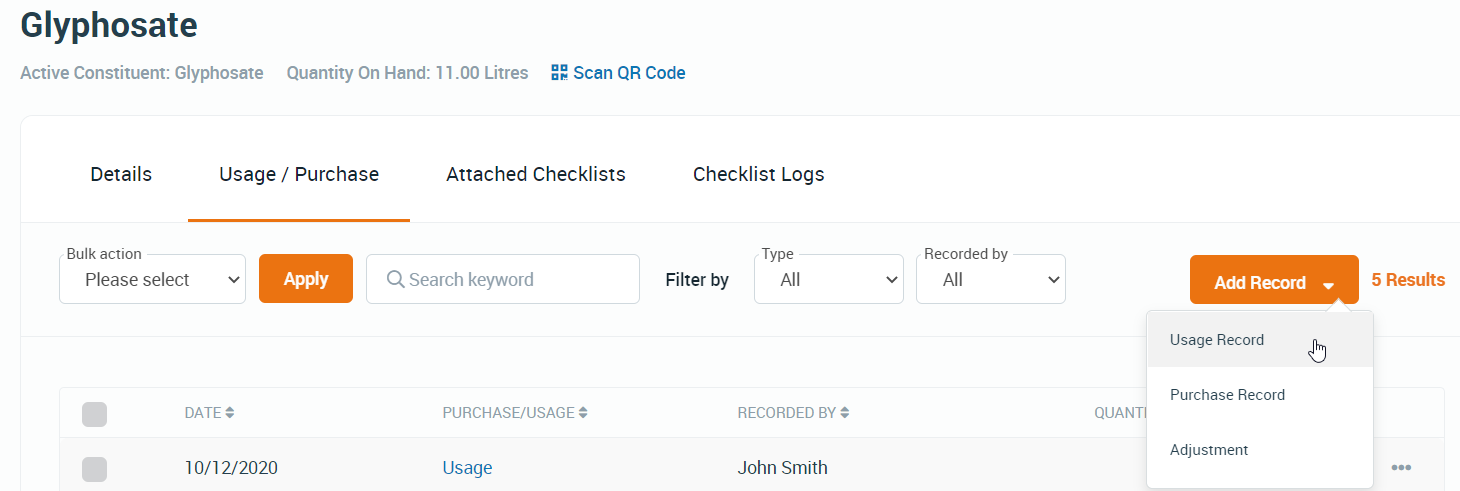Click the magnifier icon in the search box
The width and height of the screenshot is (1460, 491).
[395, 279]
